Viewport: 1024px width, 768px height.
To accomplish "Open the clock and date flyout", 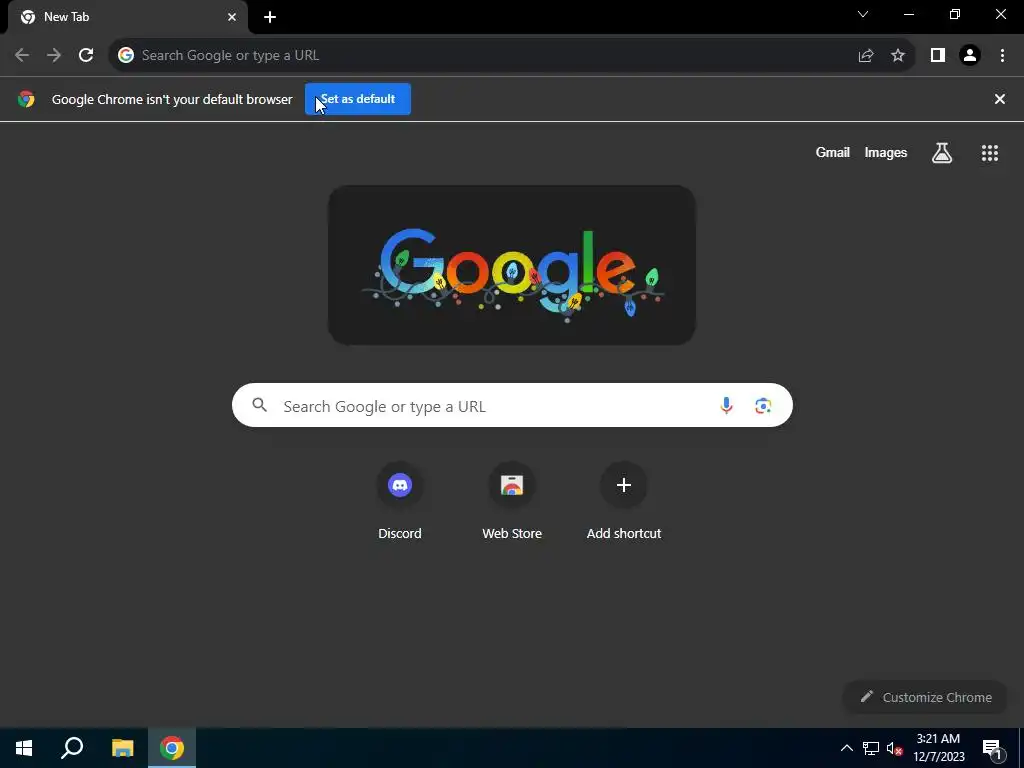I will pyautogui.click(x=938, y=748).
